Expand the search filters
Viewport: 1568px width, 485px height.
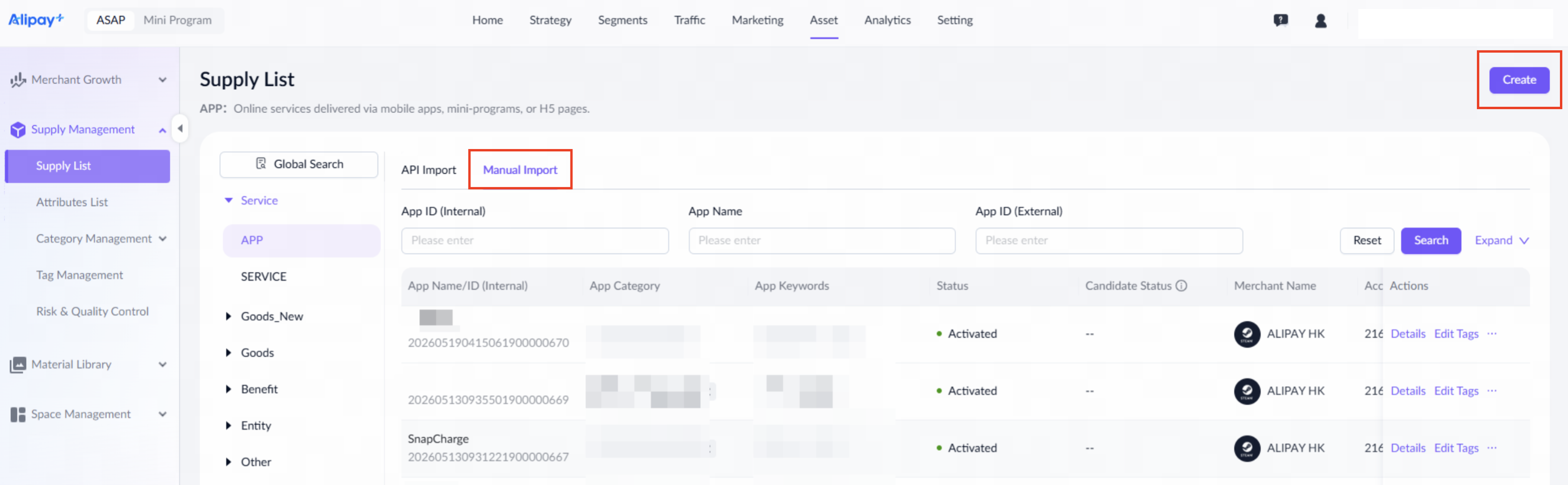(1502, 241)
